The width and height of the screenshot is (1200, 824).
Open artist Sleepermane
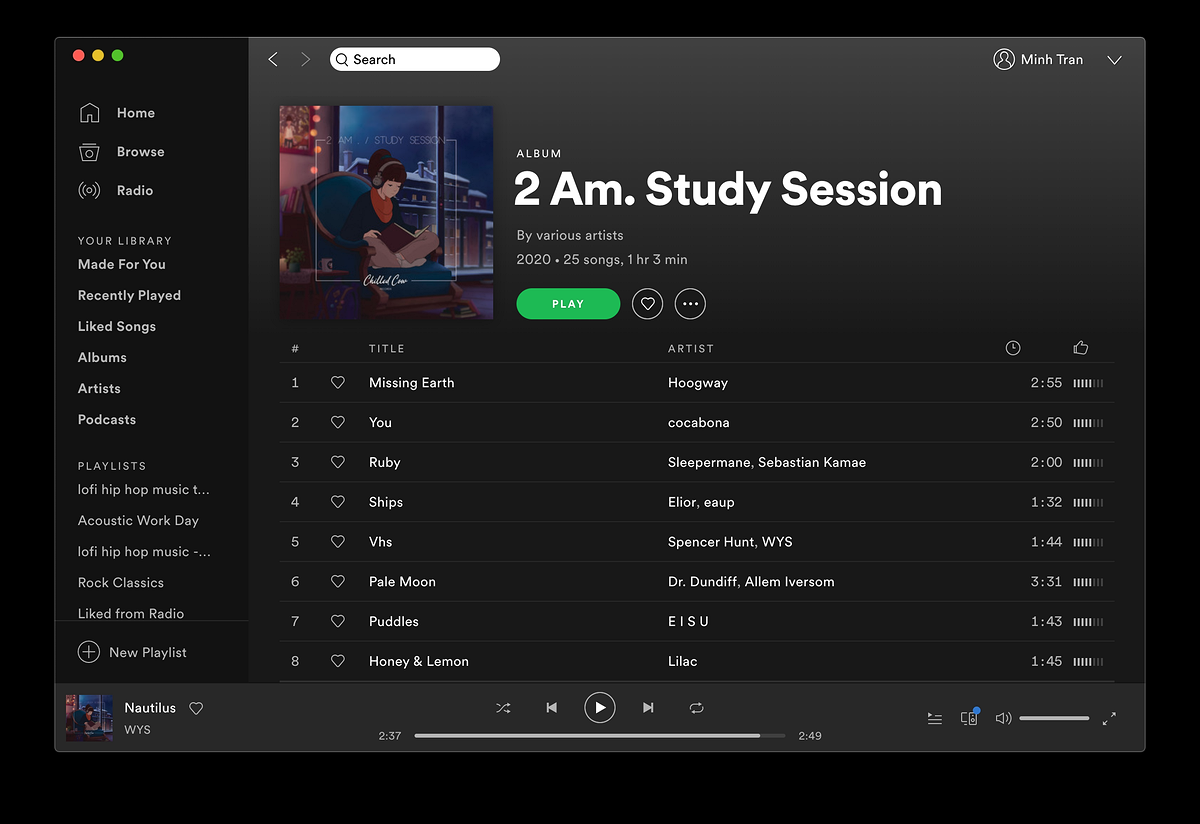click(709, 462)
